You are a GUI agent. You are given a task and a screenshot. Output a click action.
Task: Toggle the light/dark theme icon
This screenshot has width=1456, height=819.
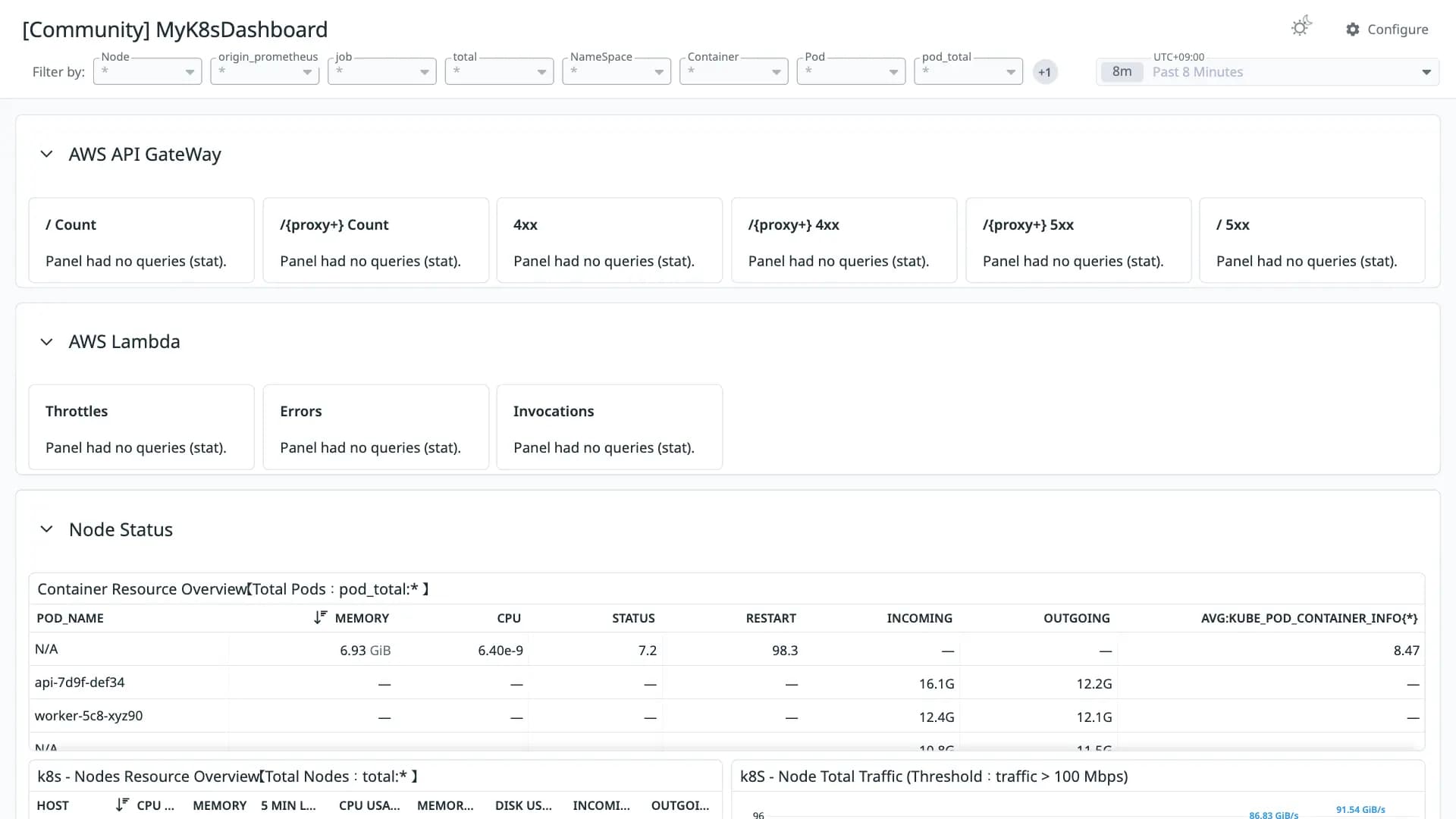[1301, 27]
